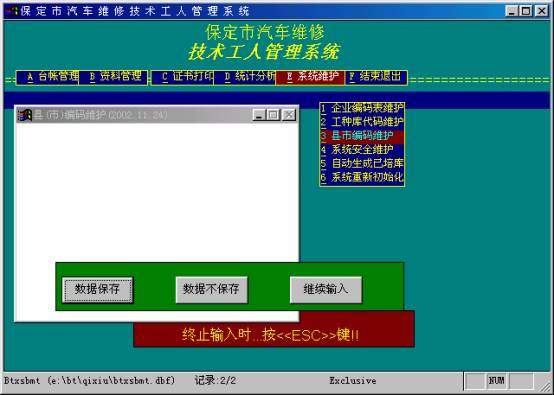
Task: Click the 数据不保存 button
Action: pos(212,290)
